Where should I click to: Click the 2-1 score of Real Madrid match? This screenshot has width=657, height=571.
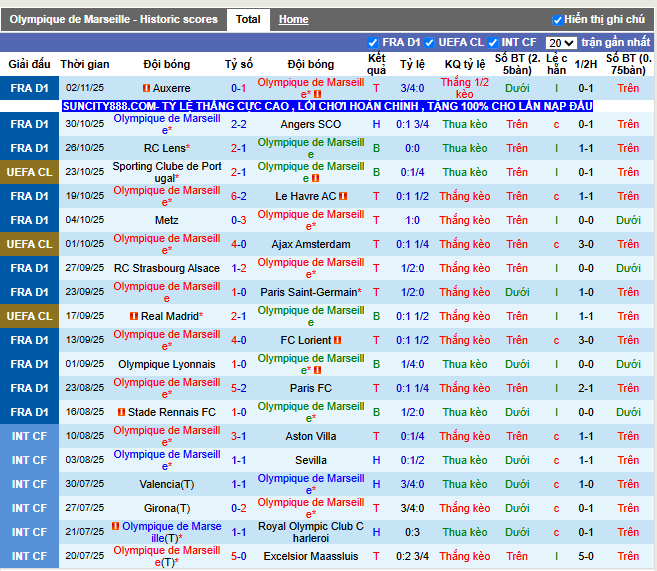coord(238,316)
